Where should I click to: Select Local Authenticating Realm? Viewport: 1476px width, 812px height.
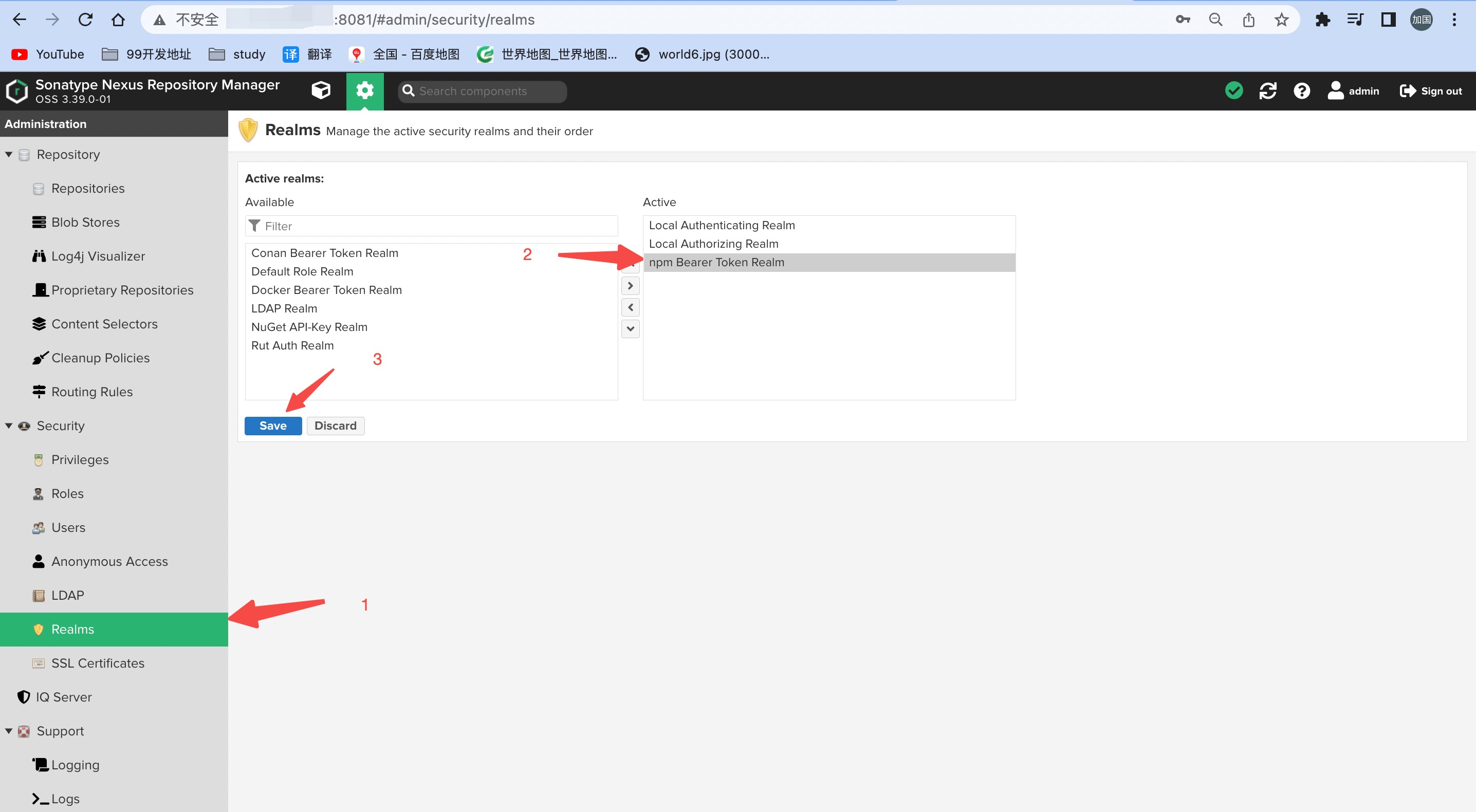[x=829, y=225]
